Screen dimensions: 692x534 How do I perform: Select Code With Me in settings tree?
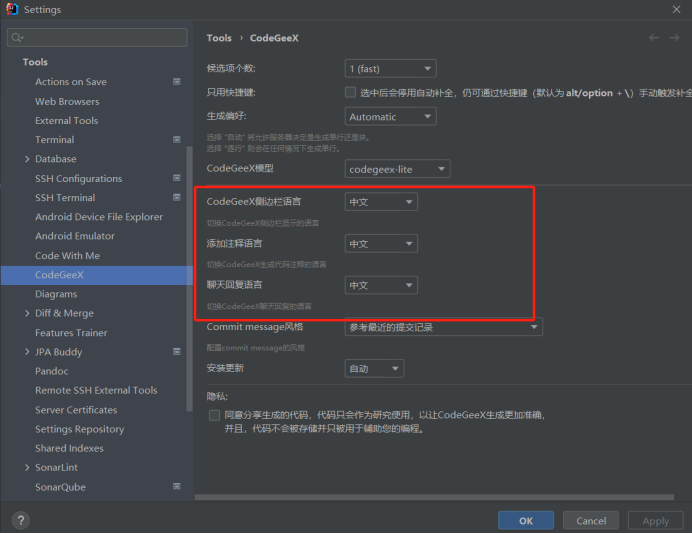(68, 256)
